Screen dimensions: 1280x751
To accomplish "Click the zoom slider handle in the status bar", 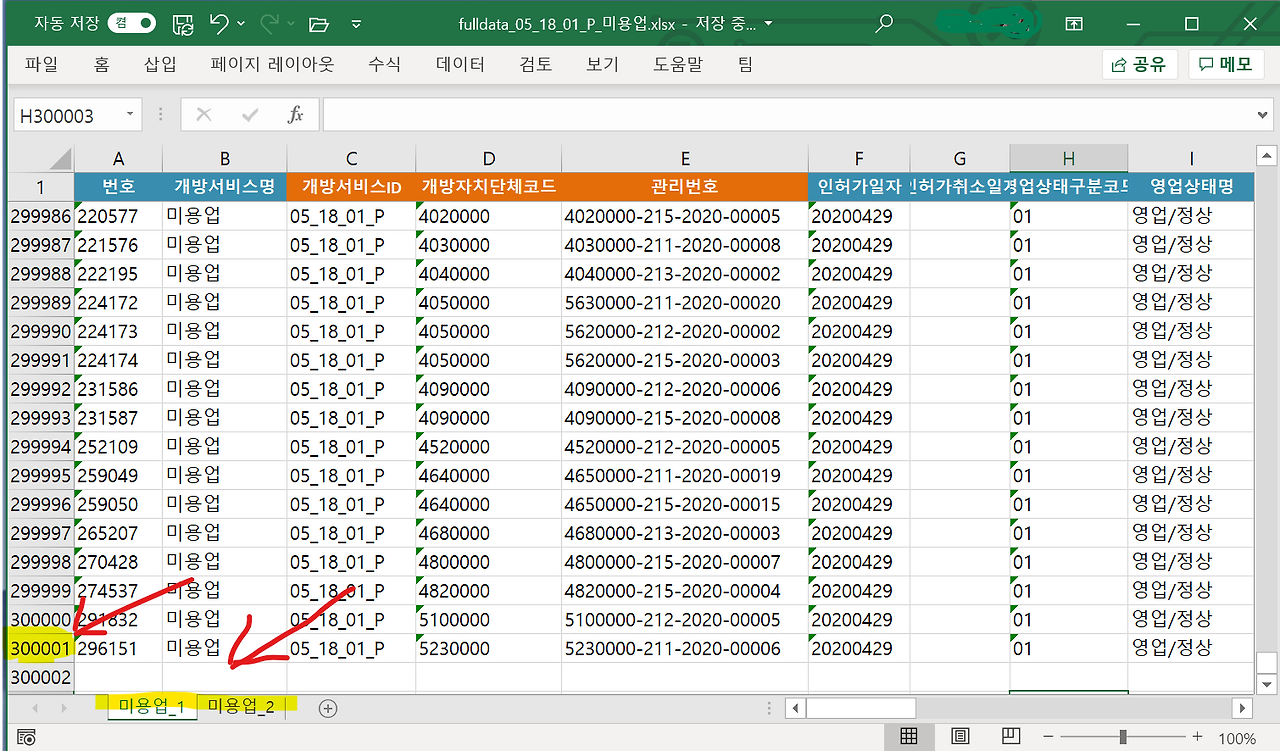I will [x=1124, y=738].
